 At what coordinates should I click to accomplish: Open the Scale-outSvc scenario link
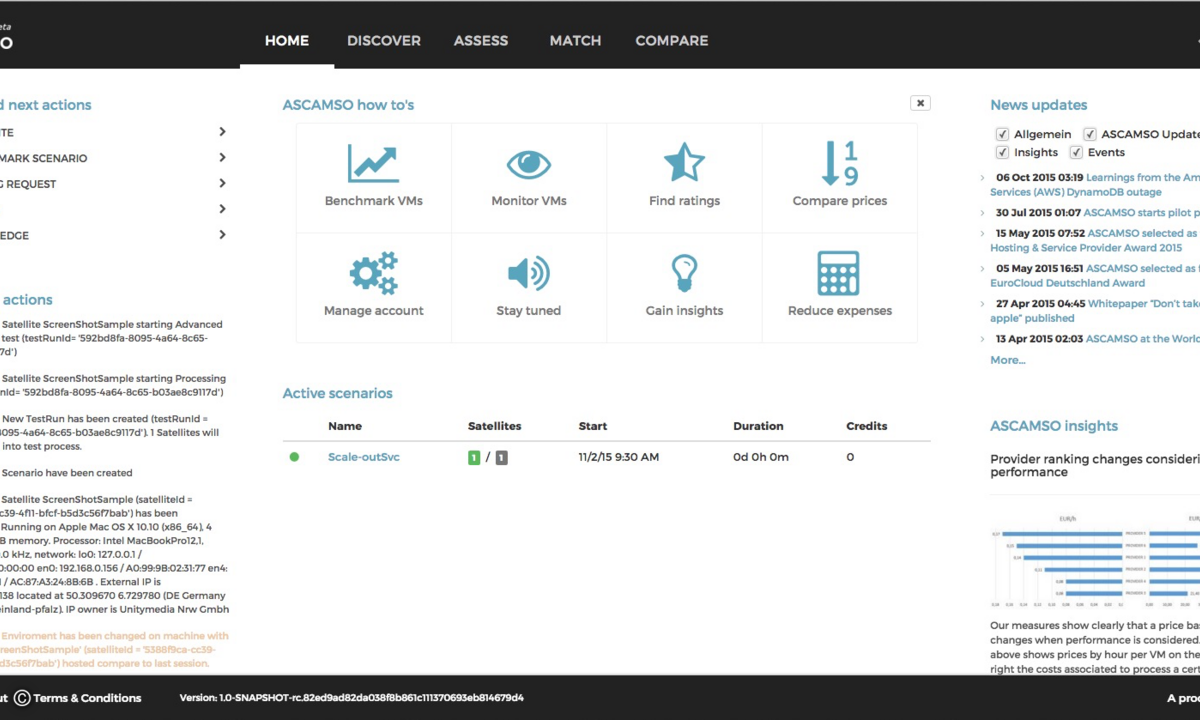coord(364,457)
